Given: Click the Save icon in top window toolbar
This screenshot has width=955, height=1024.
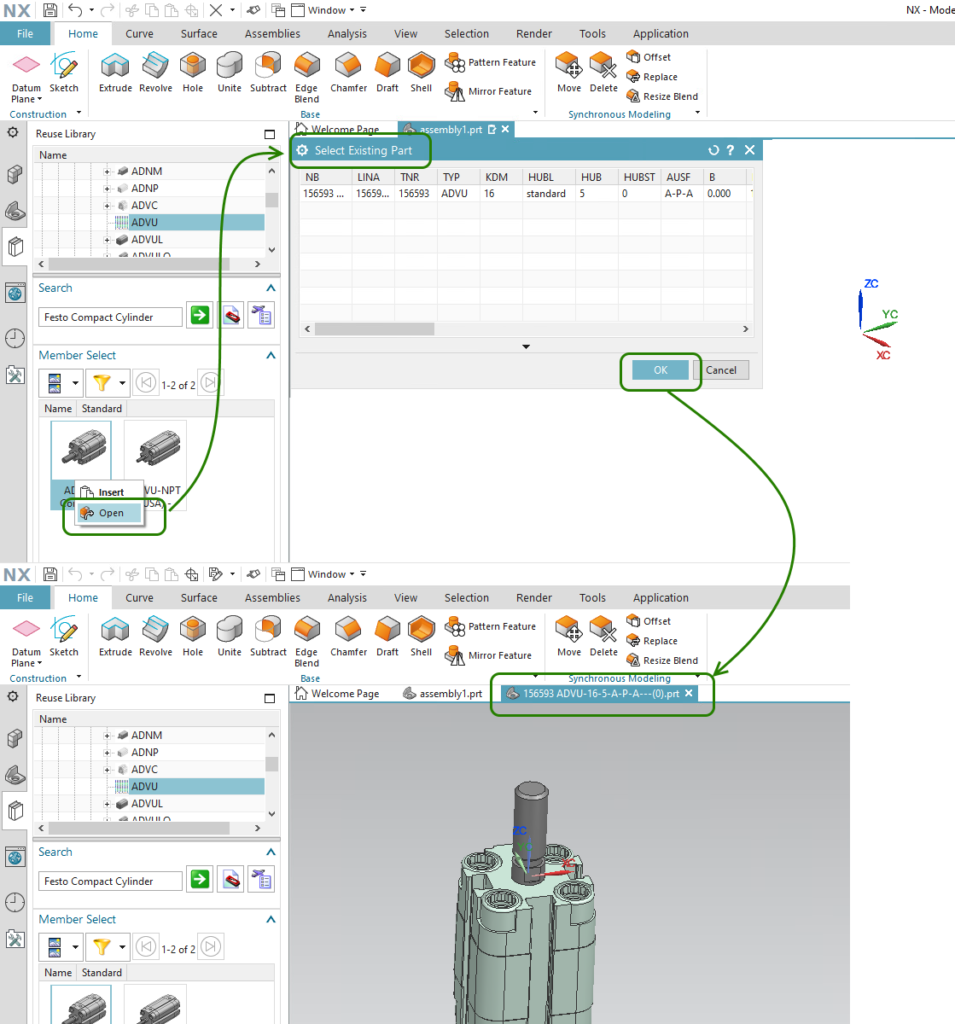Looking at the screenshot, I should 50,10.
